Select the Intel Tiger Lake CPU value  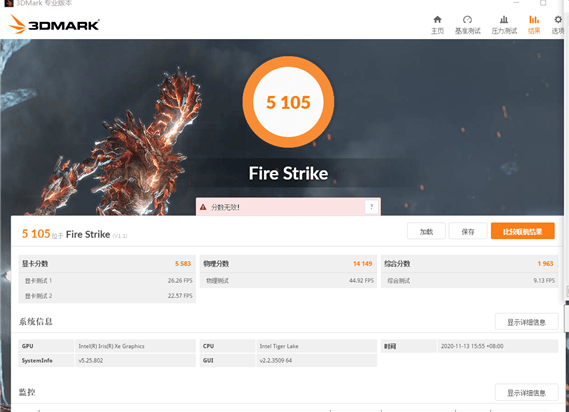tap(279, 346)
